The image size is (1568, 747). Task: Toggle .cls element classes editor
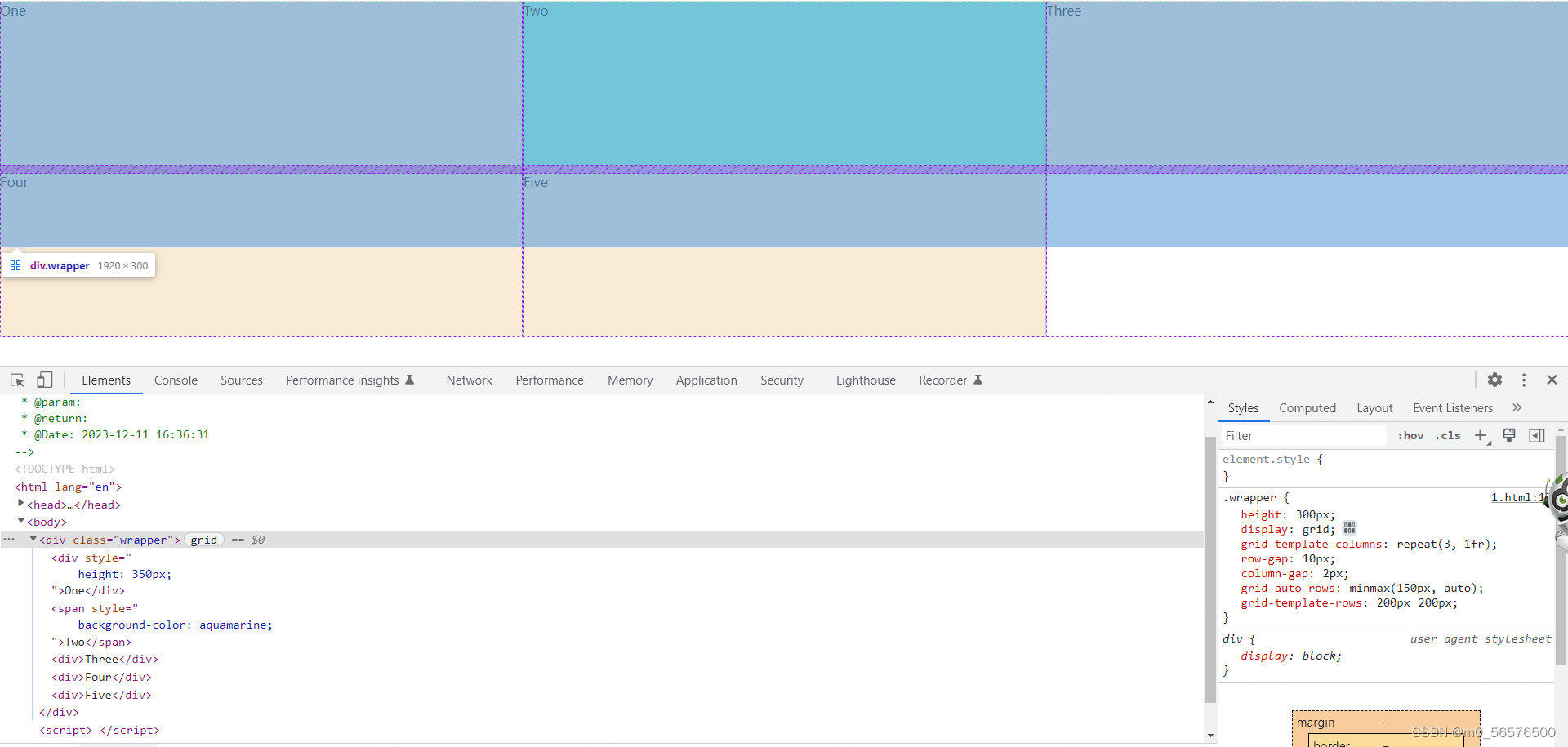click(1448, 436)
